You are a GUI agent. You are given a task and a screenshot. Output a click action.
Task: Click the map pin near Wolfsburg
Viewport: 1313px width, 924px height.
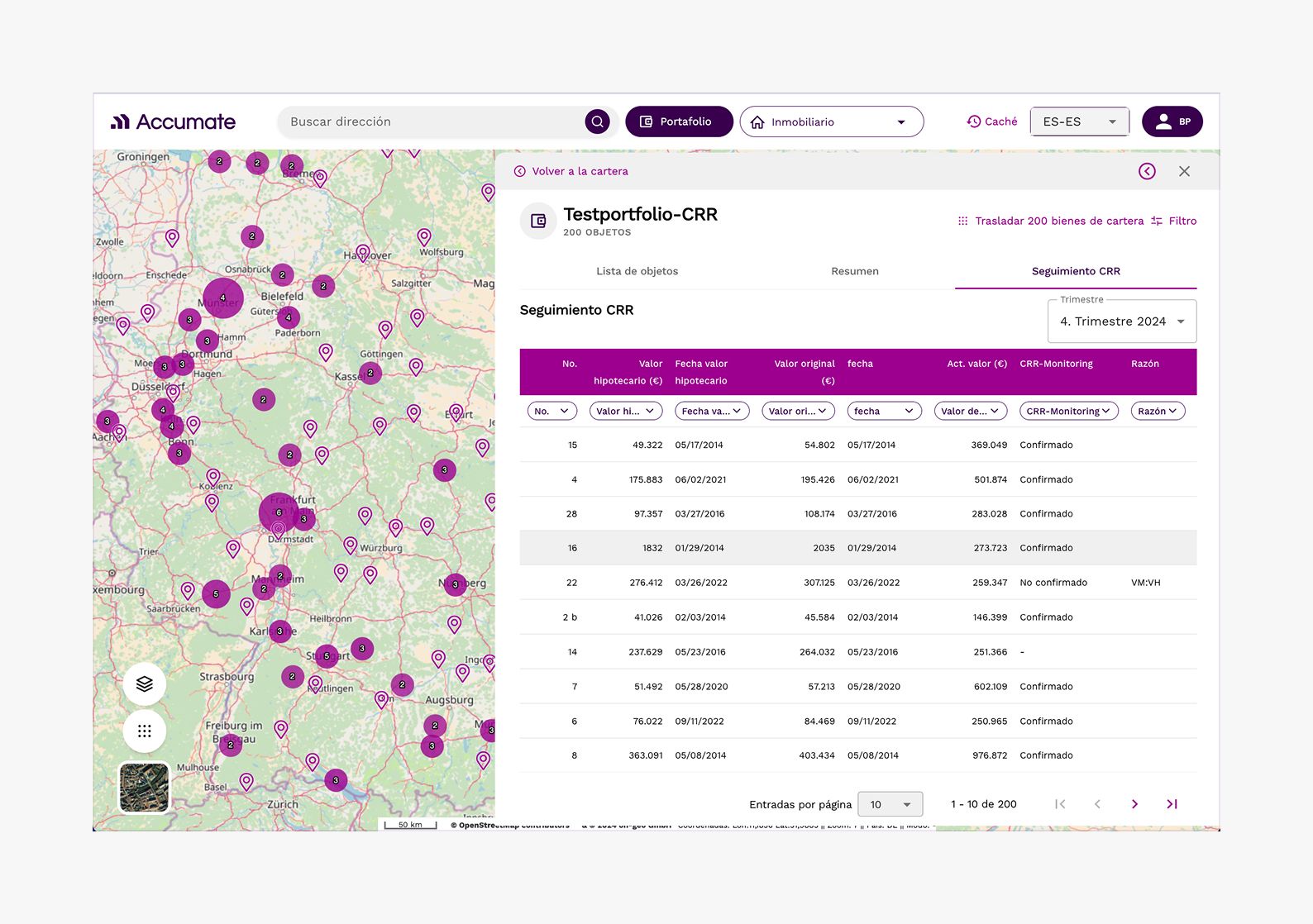tap(424, 236)
